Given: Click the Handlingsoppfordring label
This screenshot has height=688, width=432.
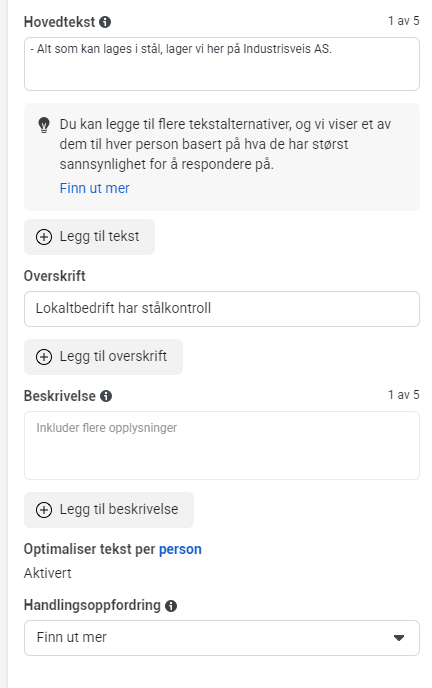Looking at the screenshot, I should 93,606.
